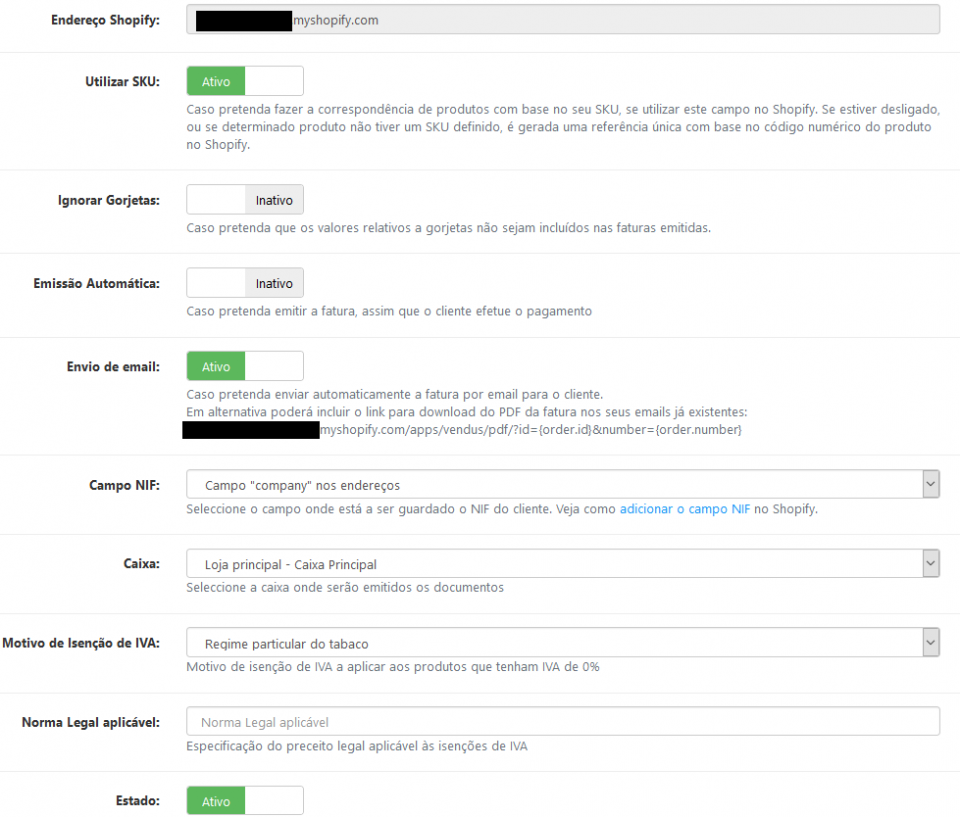Click the Regime particular do tabaco option

click(x=560, y=642)
